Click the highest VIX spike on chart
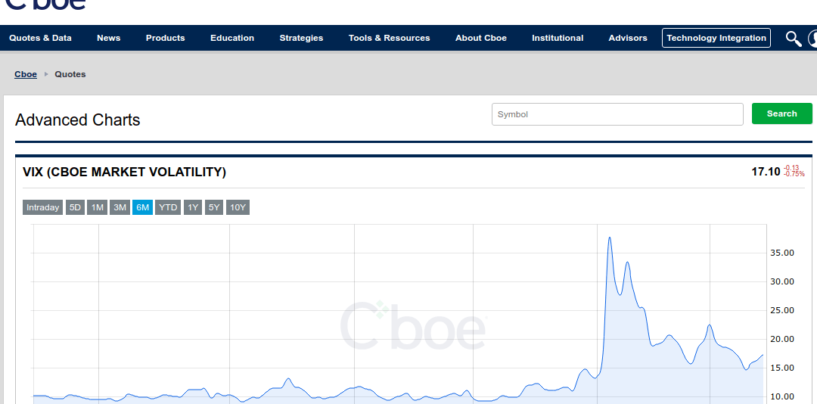 coord(609,238)
